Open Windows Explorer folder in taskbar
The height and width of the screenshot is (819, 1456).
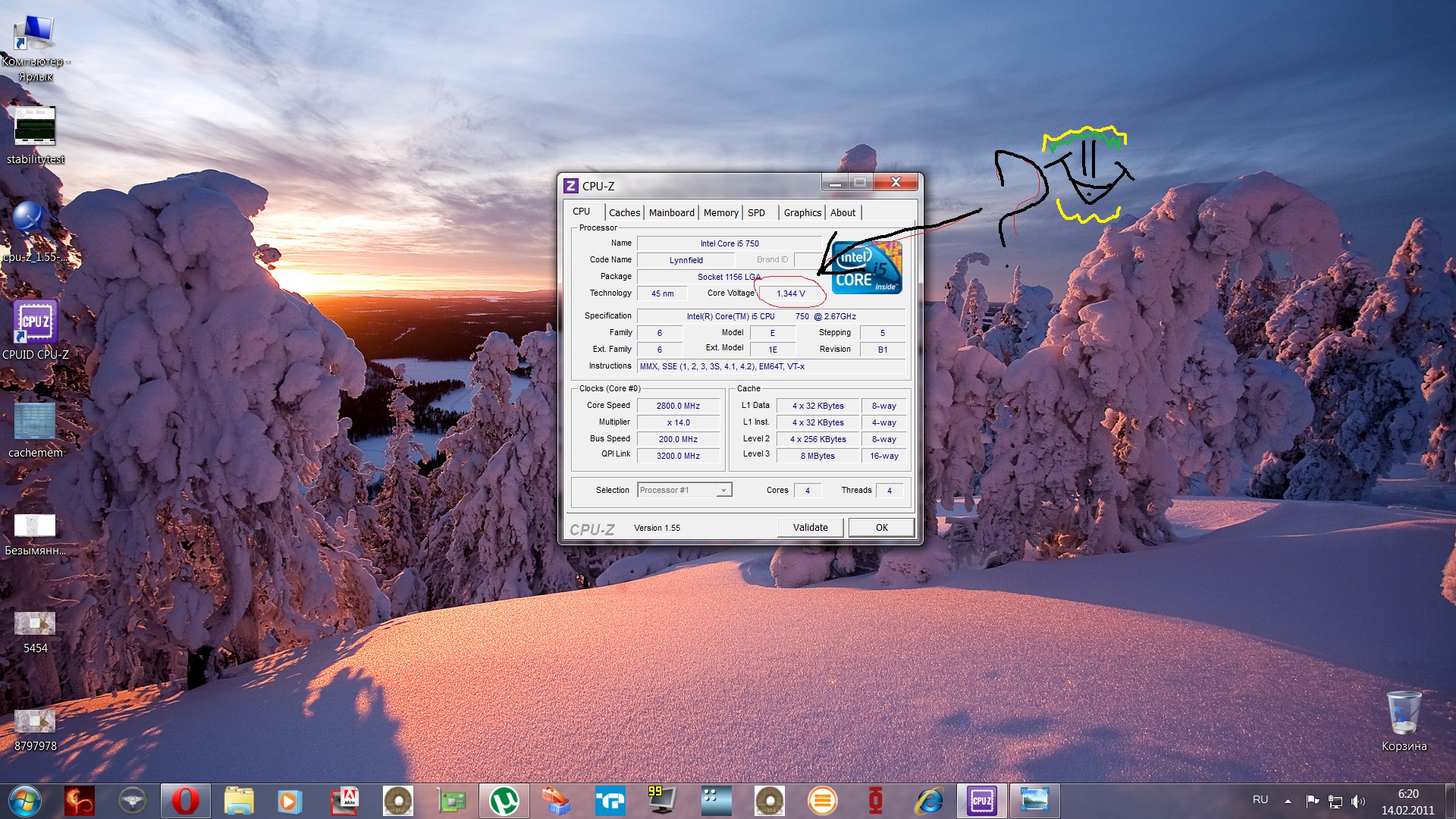pyautogui.click(x=238, y=801)
